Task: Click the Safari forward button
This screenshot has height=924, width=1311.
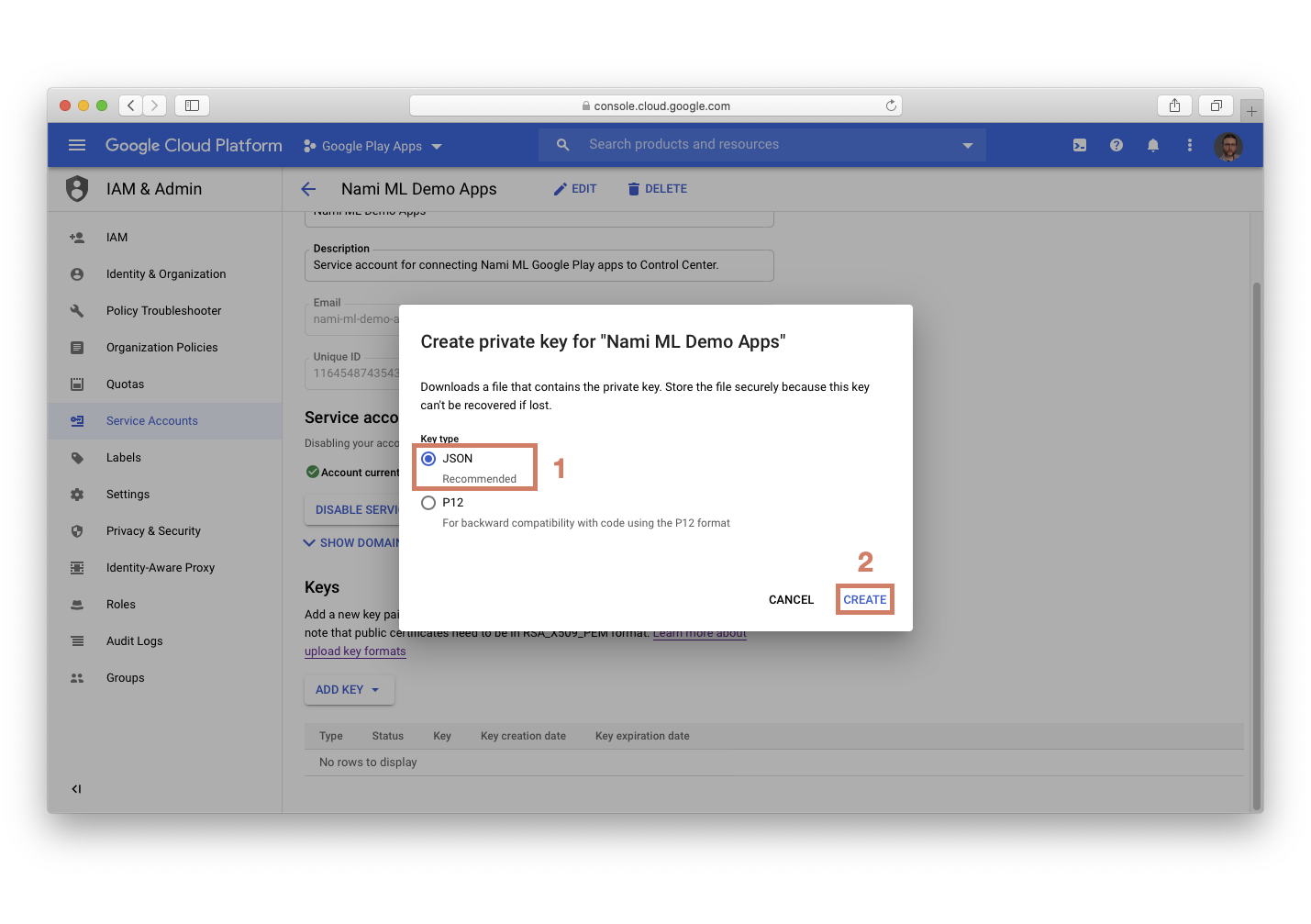Action: [x=155, y=106]
